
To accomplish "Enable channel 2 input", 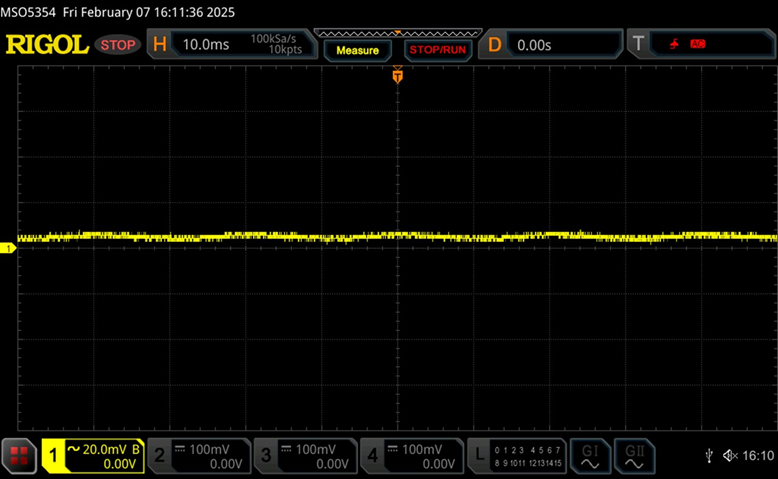I will coord(198,456).
